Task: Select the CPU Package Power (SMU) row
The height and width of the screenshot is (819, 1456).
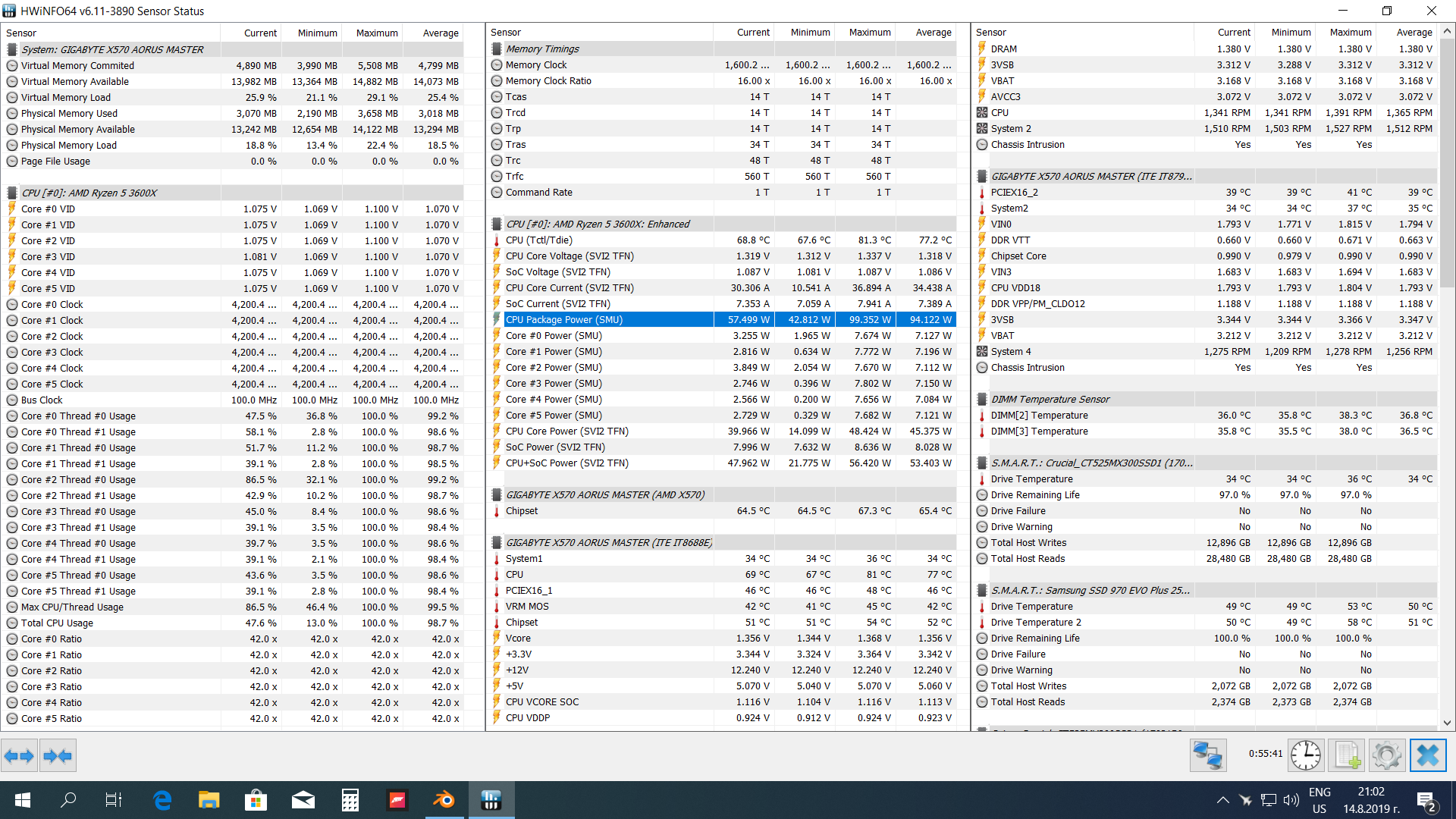Action: tap(721, 320)
